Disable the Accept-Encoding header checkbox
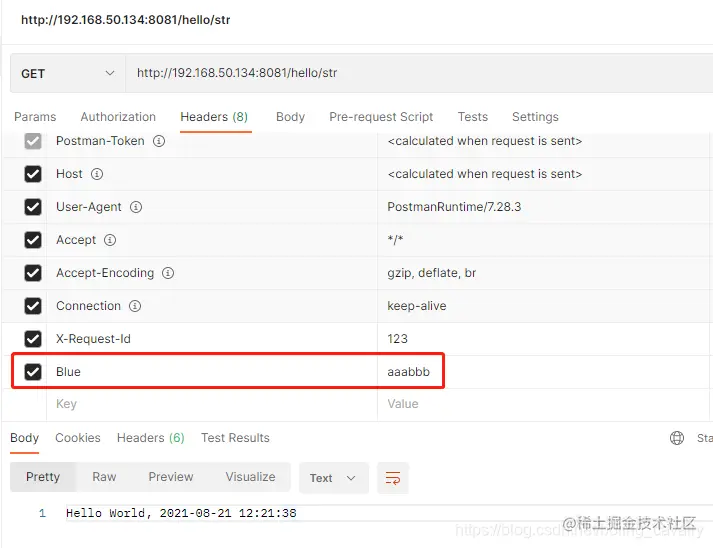This screenshot has width=713, height=548. [33, 273]
